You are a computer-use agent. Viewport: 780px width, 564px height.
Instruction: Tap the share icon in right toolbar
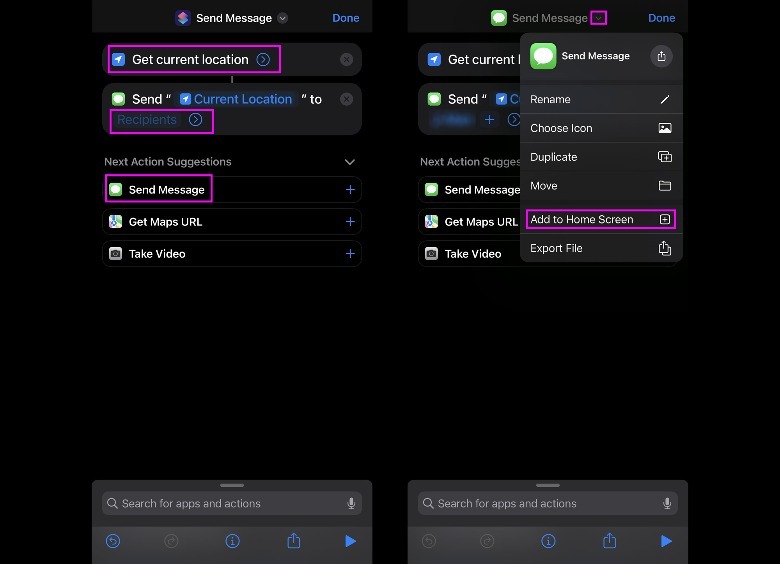point(609,541)
